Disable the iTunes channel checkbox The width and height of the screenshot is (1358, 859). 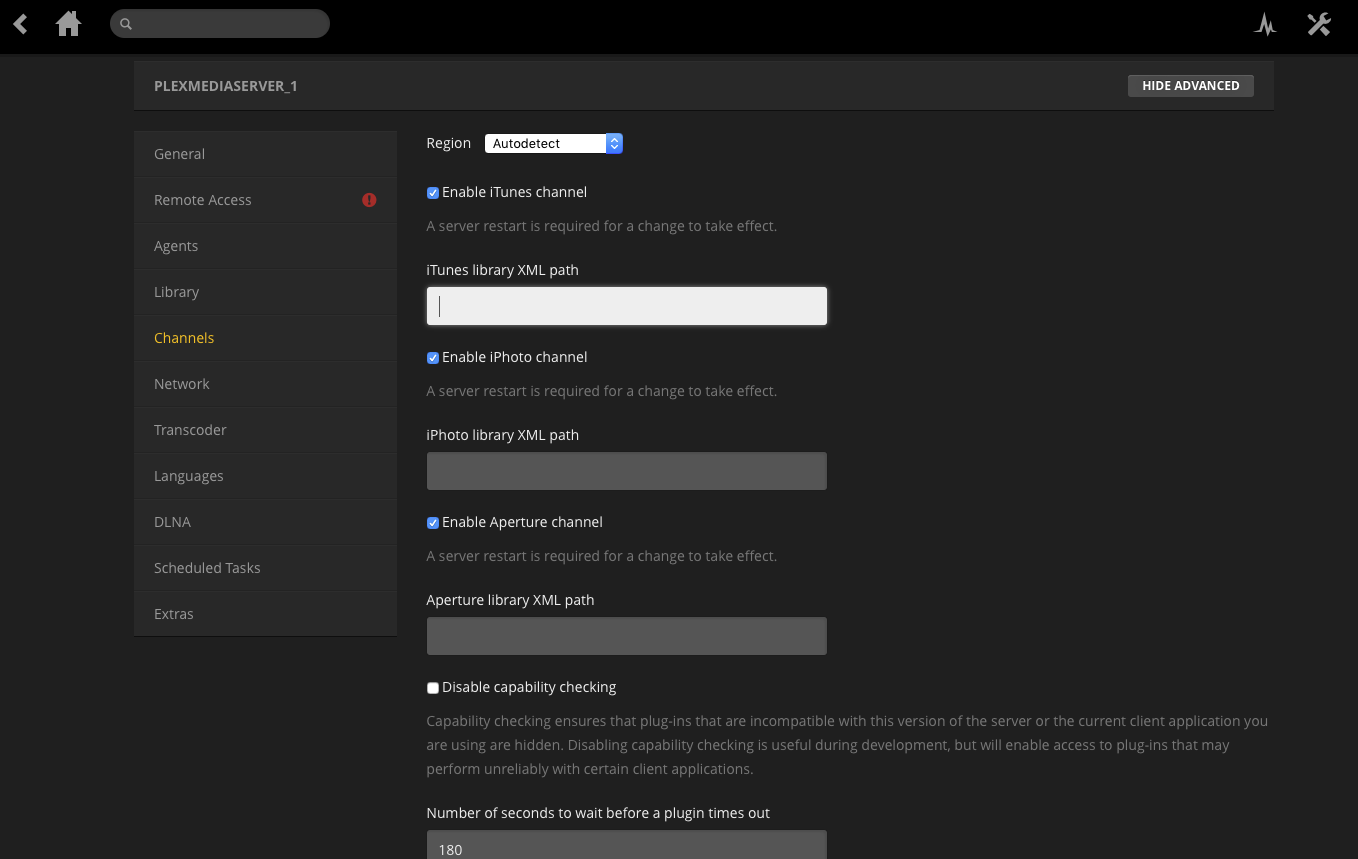[433, 193]
